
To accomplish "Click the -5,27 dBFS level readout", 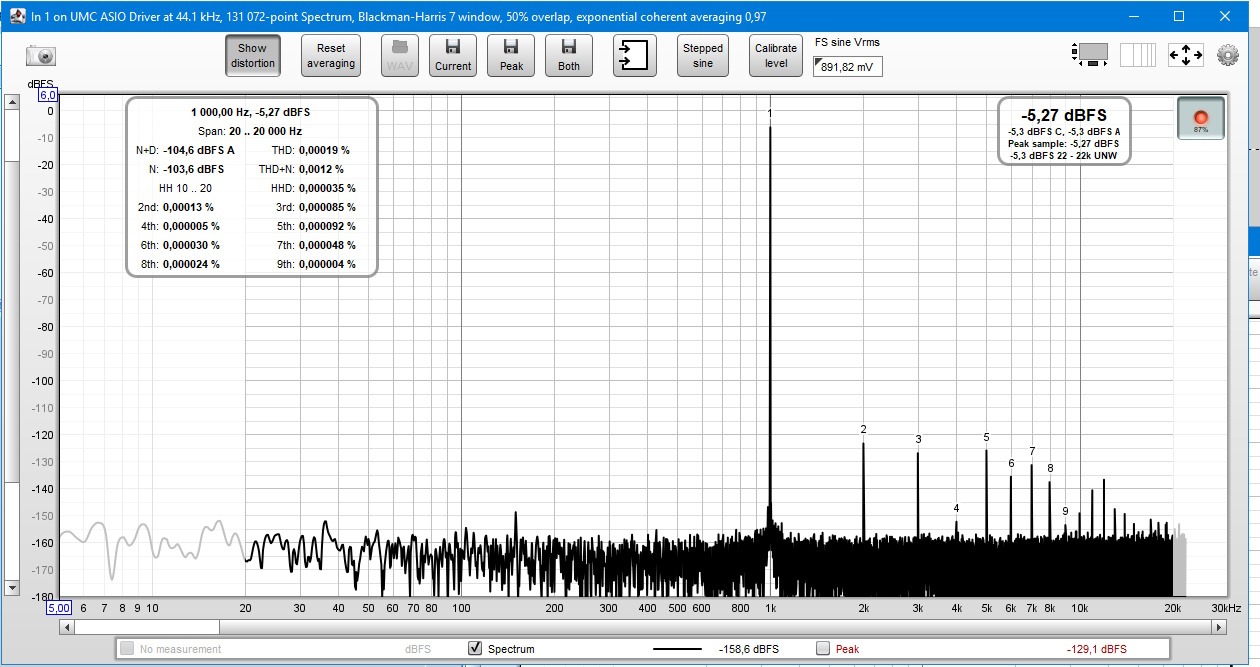I will [1064, 115].
